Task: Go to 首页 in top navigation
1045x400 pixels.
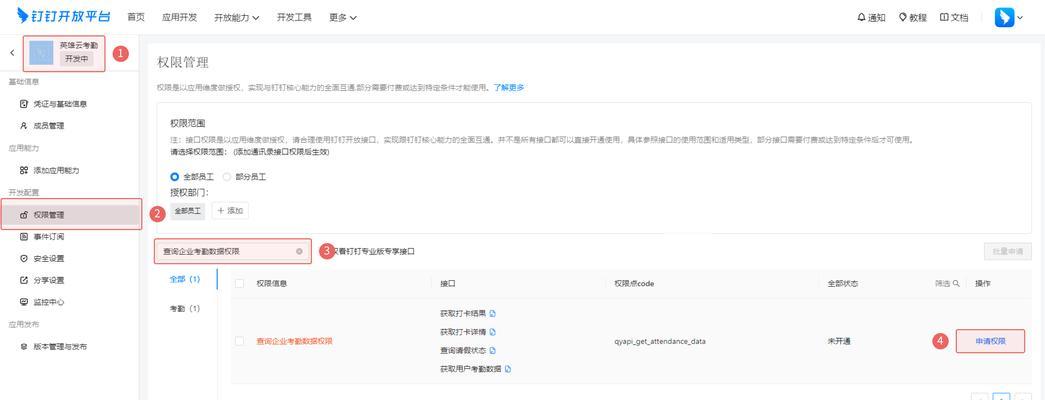Action: (x=136, y=17)
